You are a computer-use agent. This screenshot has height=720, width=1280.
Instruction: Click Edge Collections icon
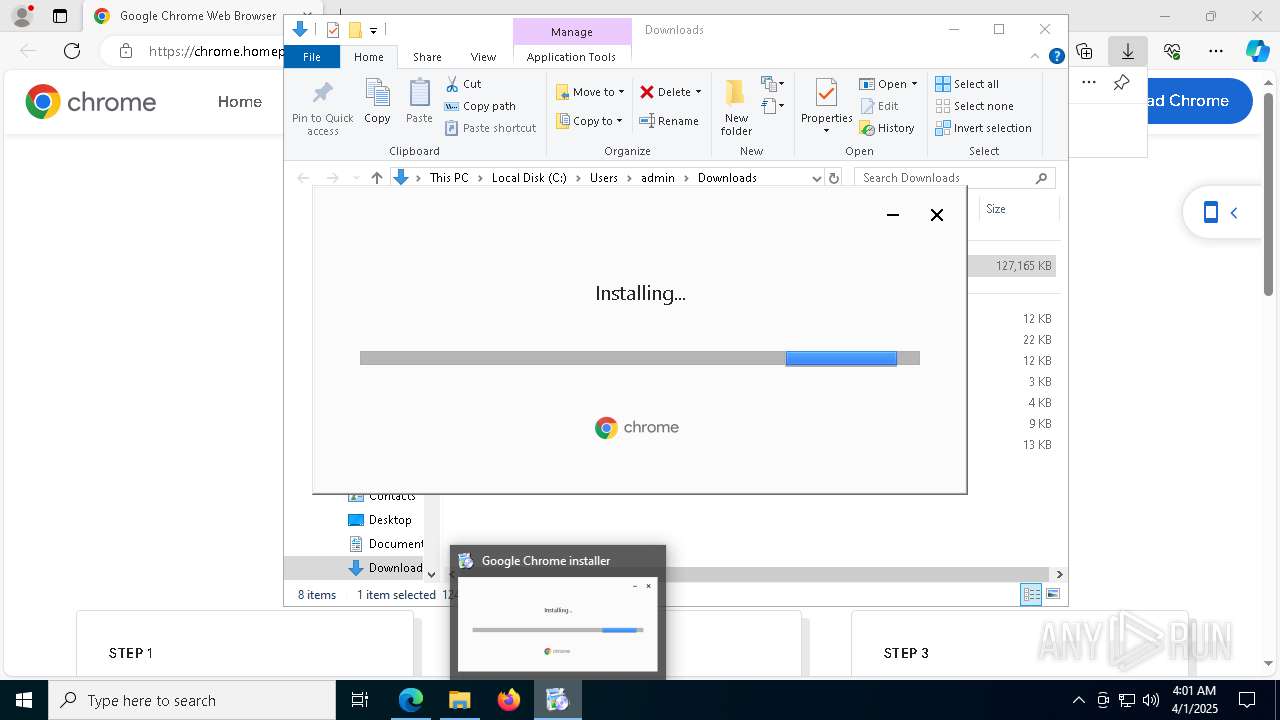coord(1085,51)
